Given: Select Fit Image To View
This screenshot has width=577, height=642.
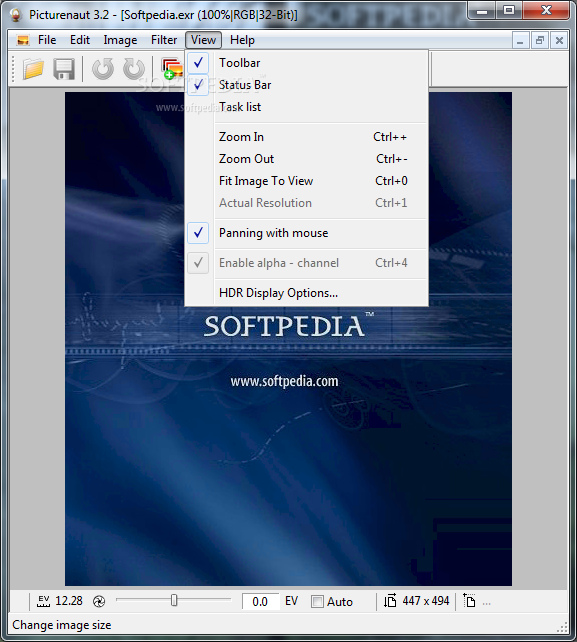Looking at the screenshot, I should coord(306,181).
